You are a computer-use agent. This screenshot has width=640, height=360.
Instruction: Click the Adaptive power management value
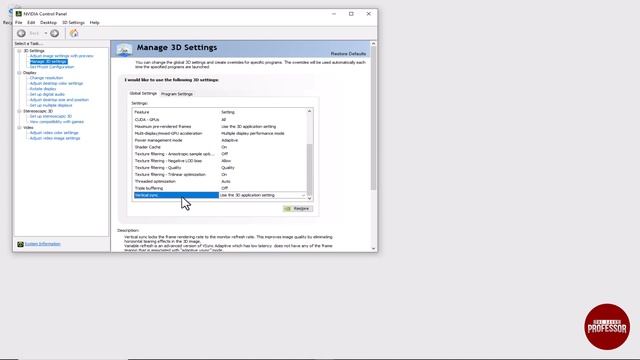[x=229, y=140]
